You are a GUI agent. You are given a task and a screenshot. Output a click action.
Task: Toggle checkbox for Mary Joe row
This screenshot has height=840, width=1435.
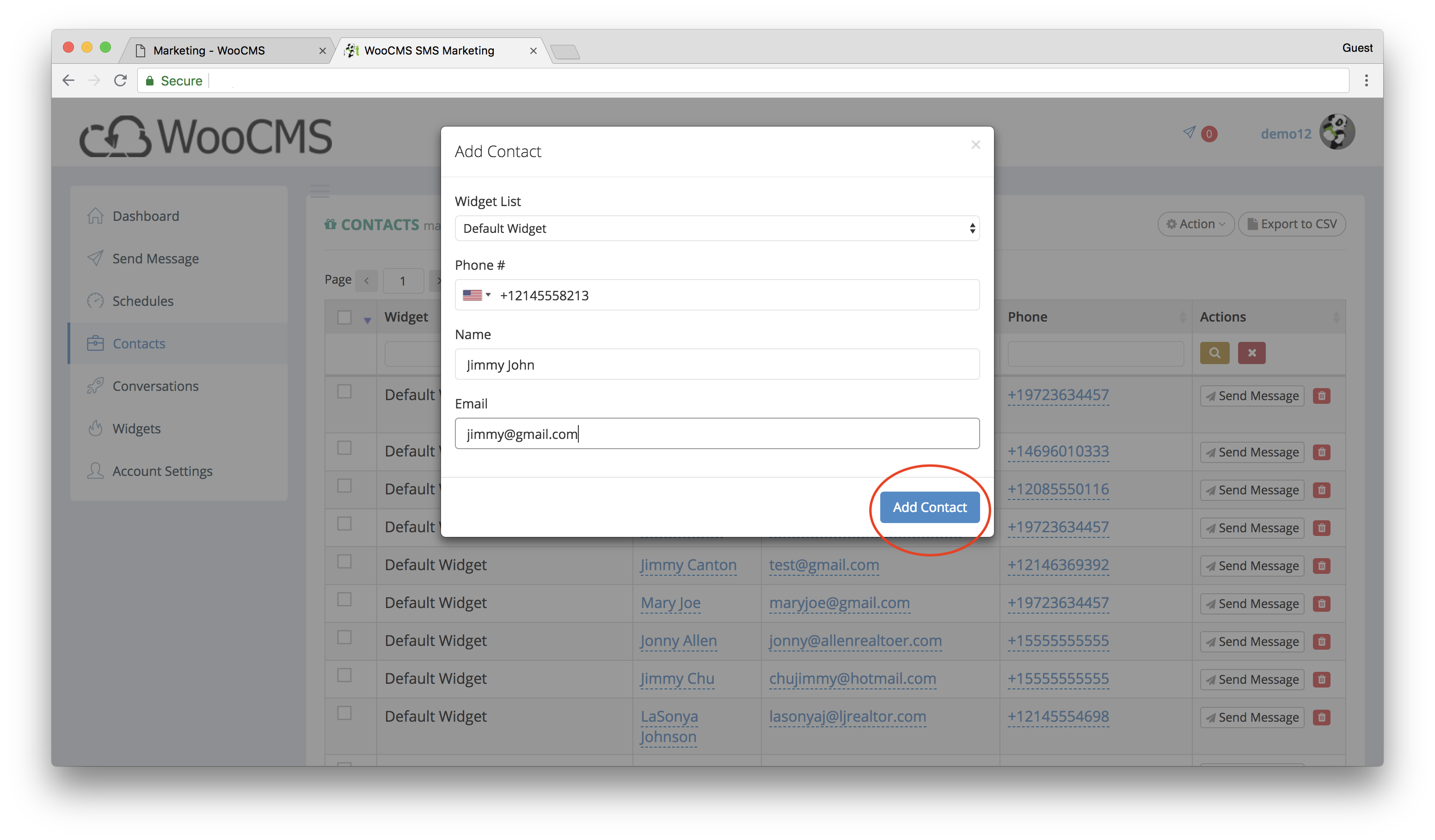tap(344, 601)
